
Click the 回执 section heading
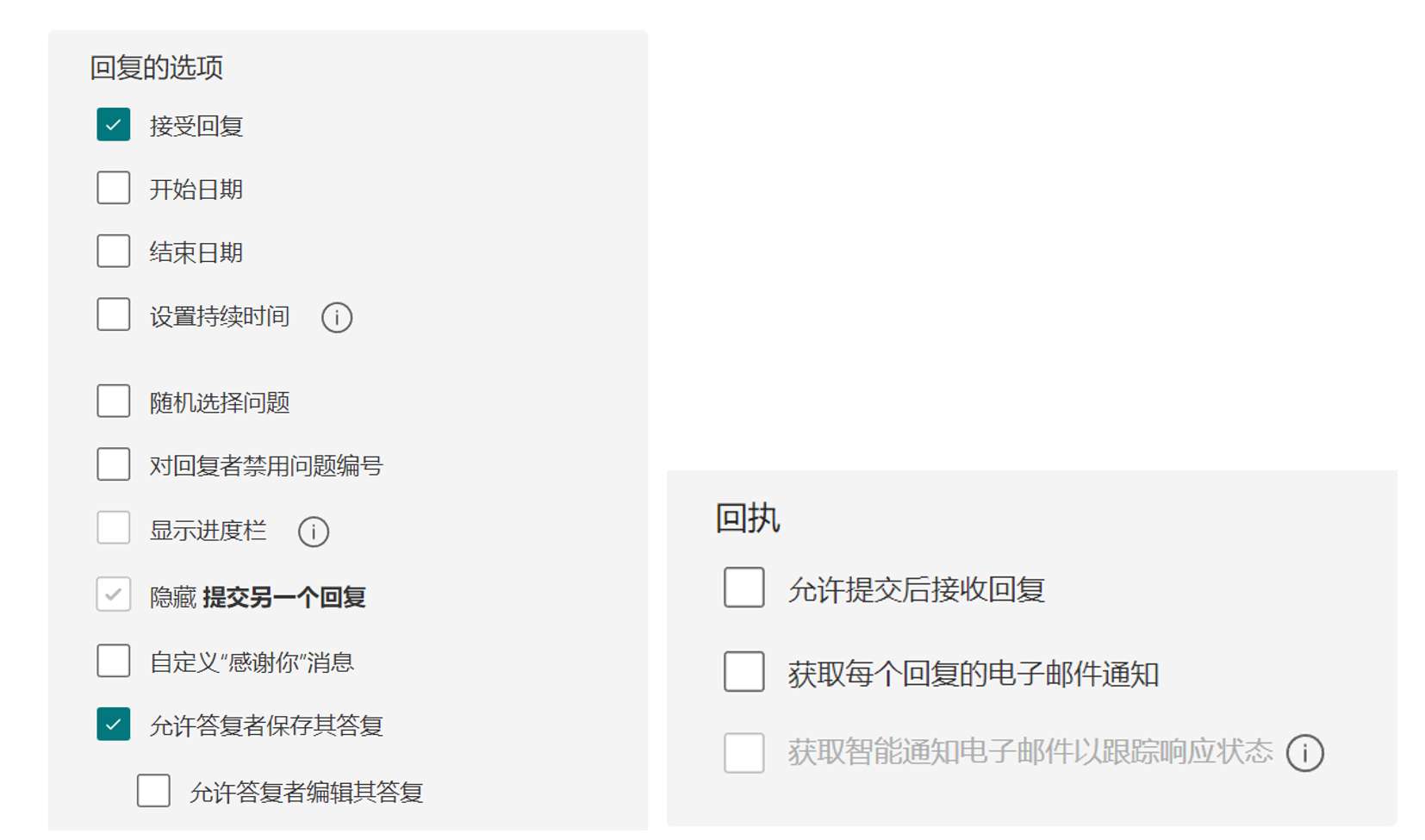click(747, 519)
